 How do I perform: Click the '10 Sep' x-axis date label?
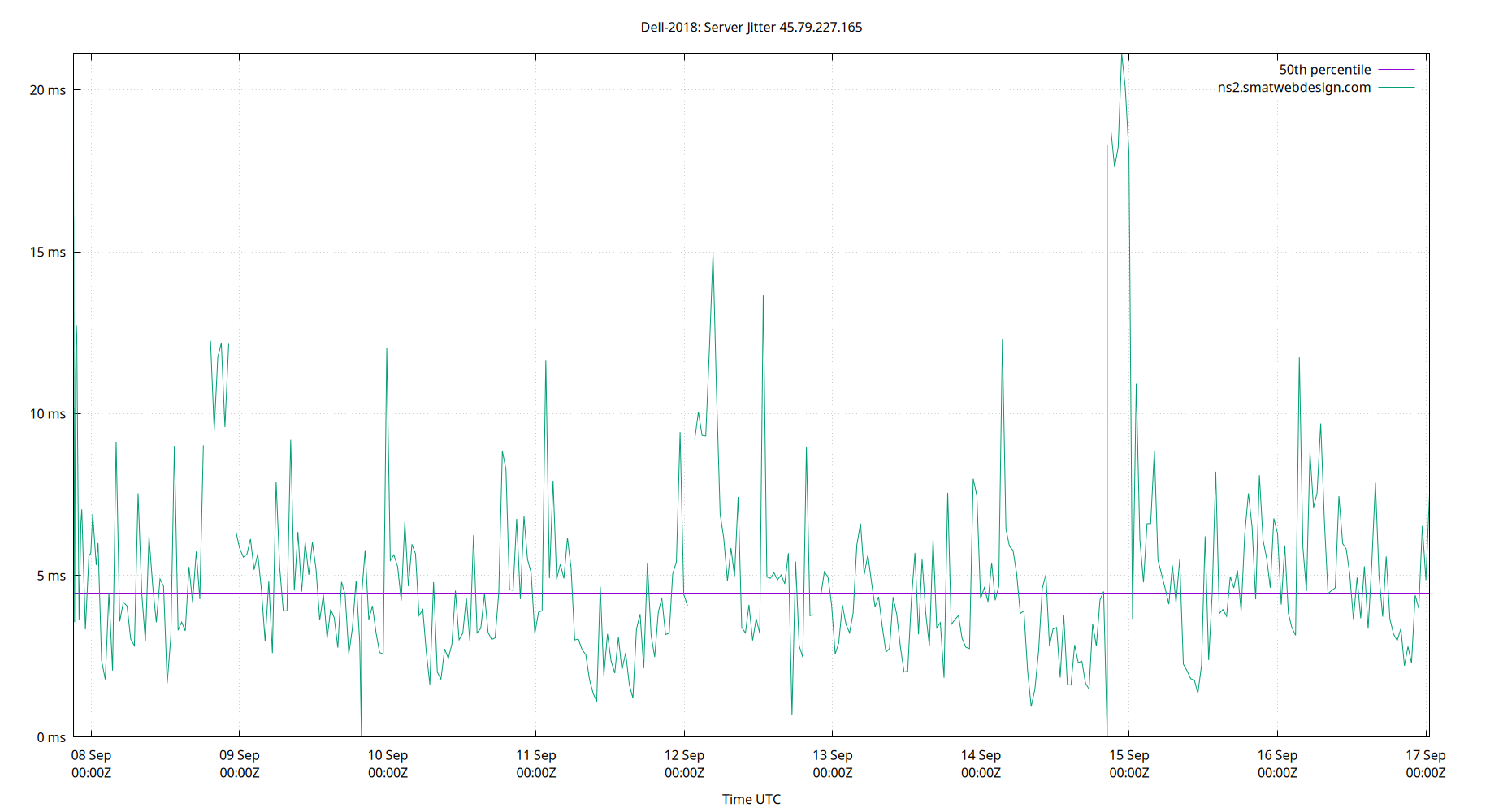[388, 755]
